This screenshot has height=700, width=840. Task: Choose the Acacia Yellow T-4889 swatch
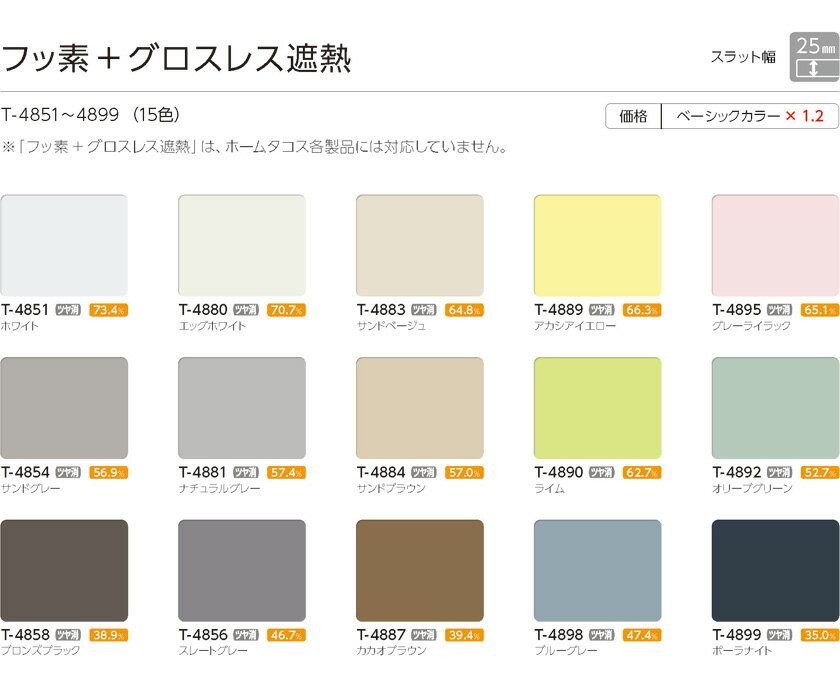598,246
